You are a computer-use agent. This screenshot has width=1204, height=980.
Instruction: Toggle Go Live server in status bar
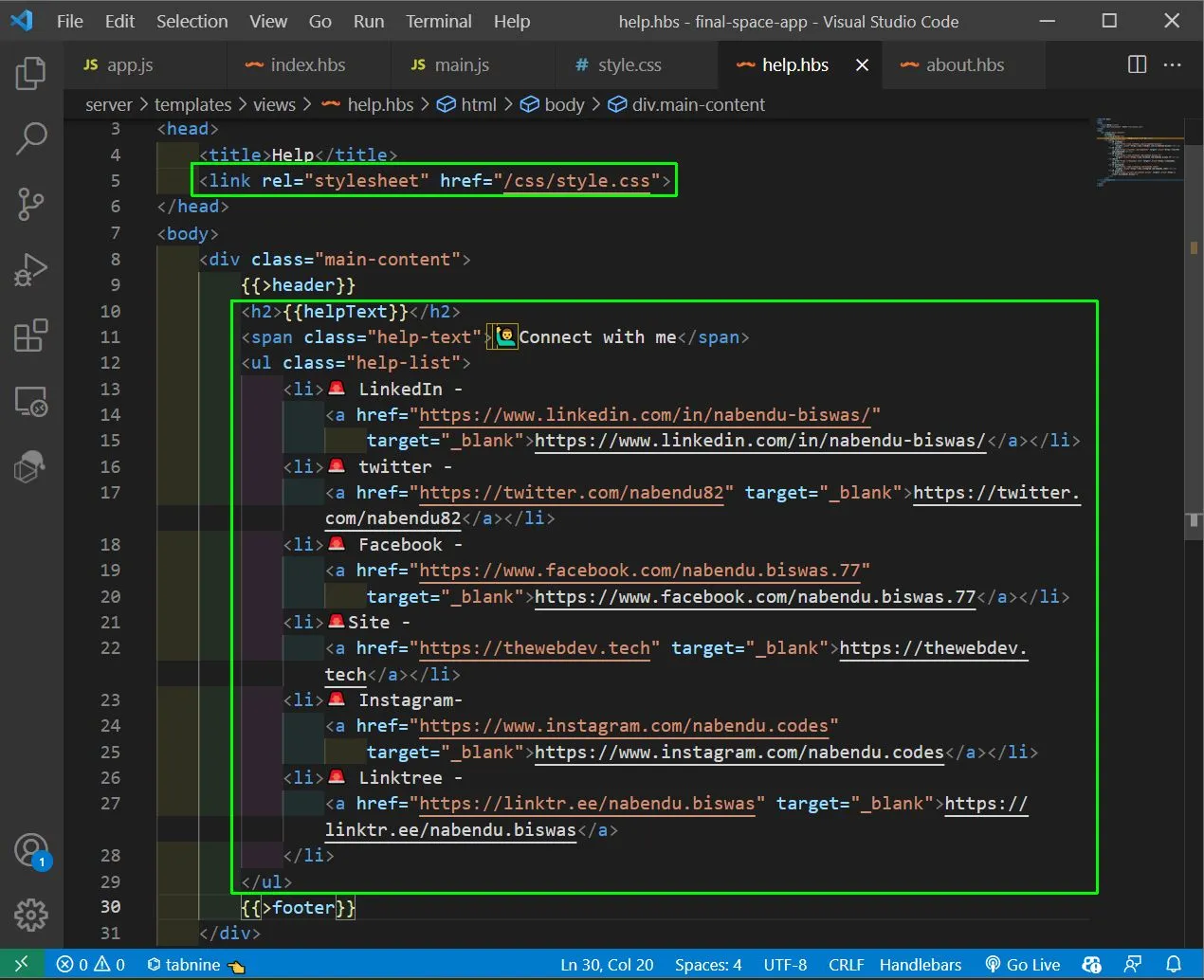1022,964
